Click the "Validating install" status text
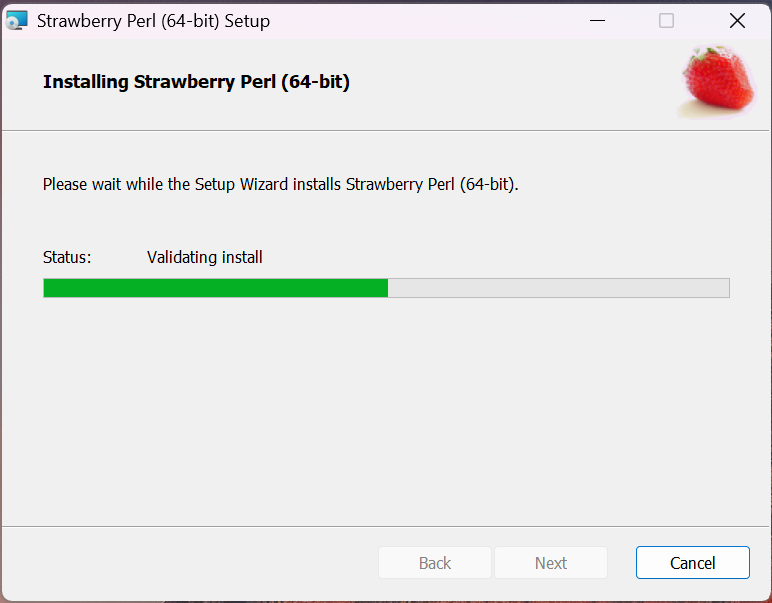The width and height of the screenshot is (772, 603). [204, 257]
